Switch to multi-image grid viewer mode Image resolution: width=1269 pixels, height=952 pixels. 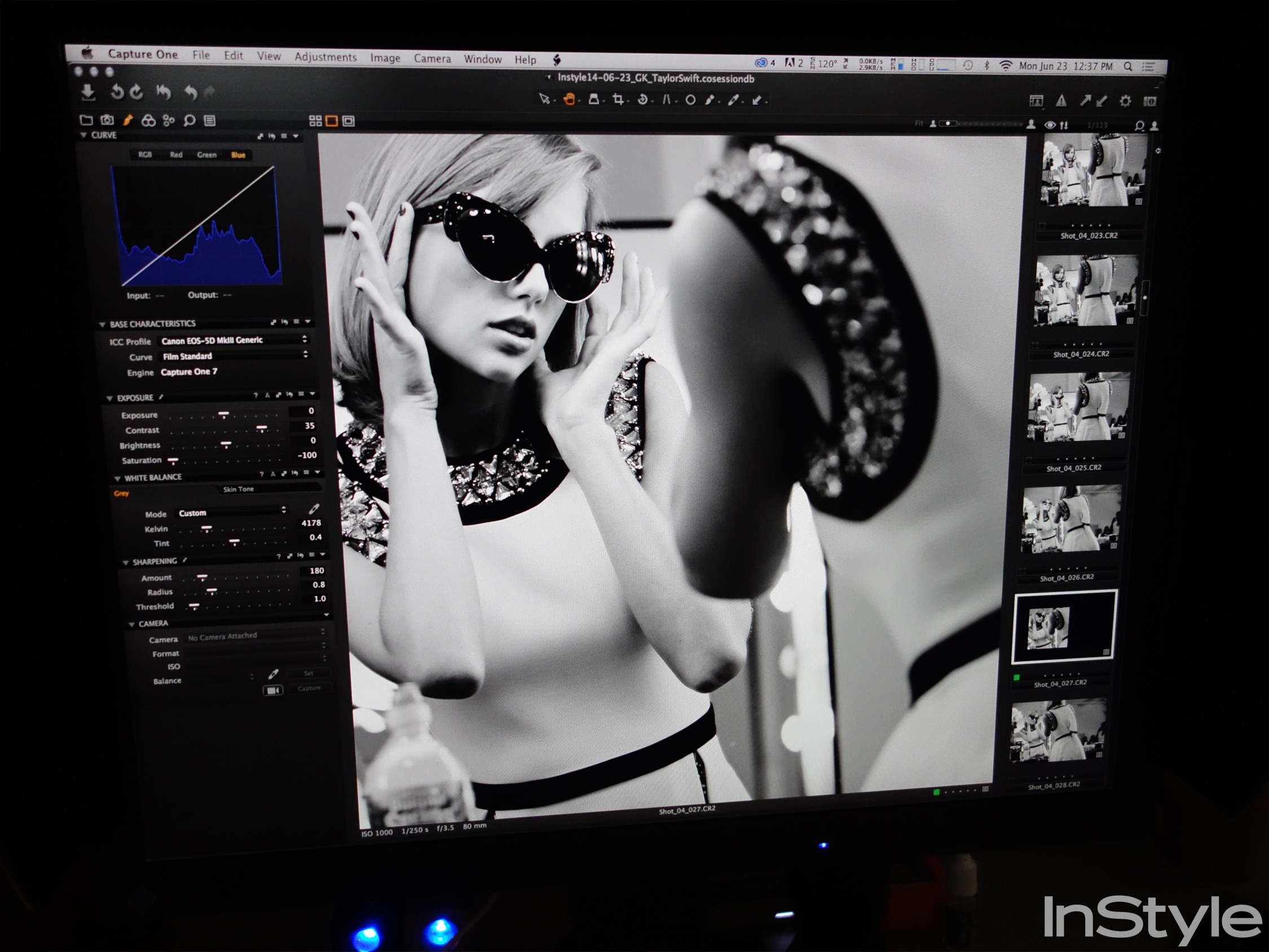(x=315, y=121)
